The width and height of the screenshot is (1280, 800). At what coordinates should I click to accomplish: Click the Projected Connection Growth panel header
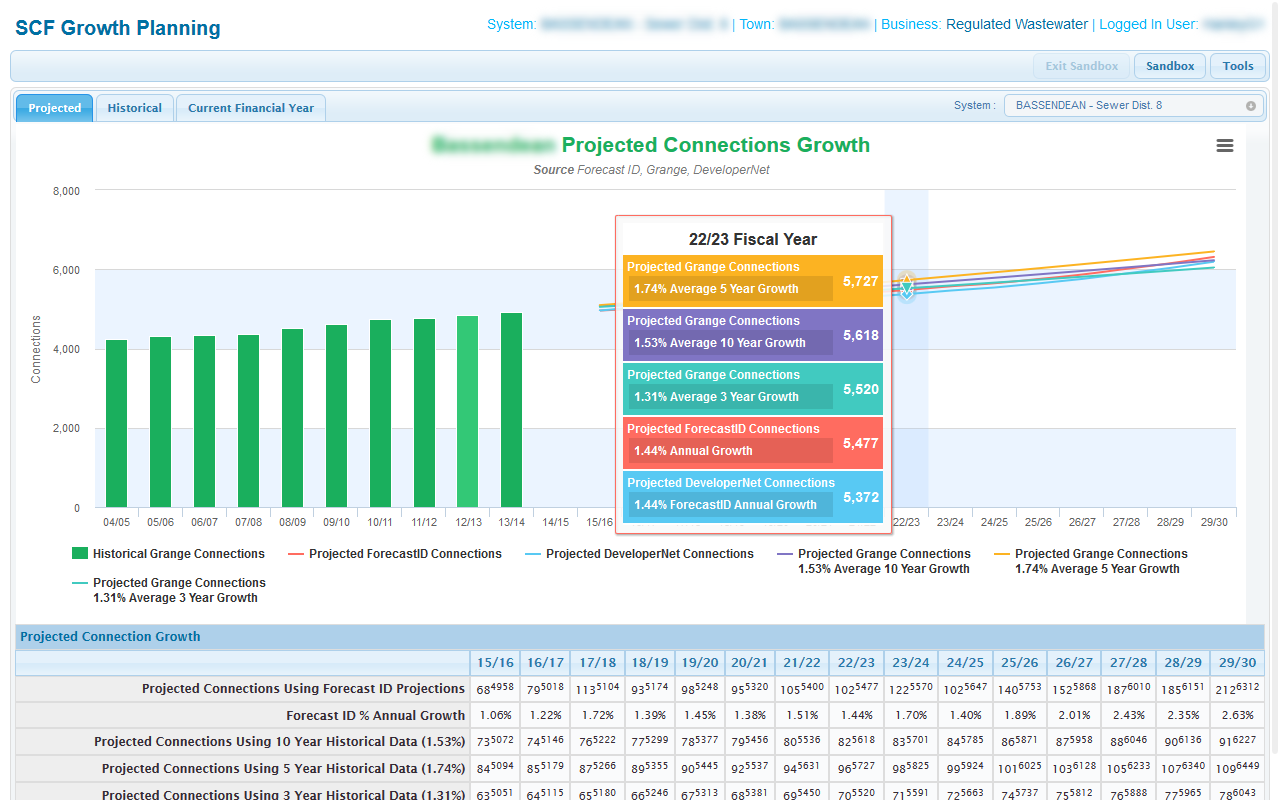(640, 636)
